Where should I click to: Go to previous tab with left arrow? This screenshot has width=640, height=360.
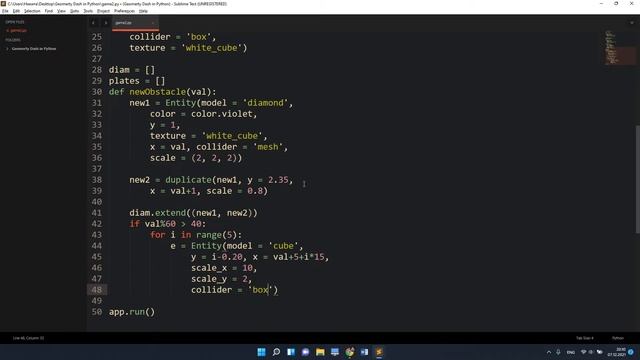tap(93, 23)
